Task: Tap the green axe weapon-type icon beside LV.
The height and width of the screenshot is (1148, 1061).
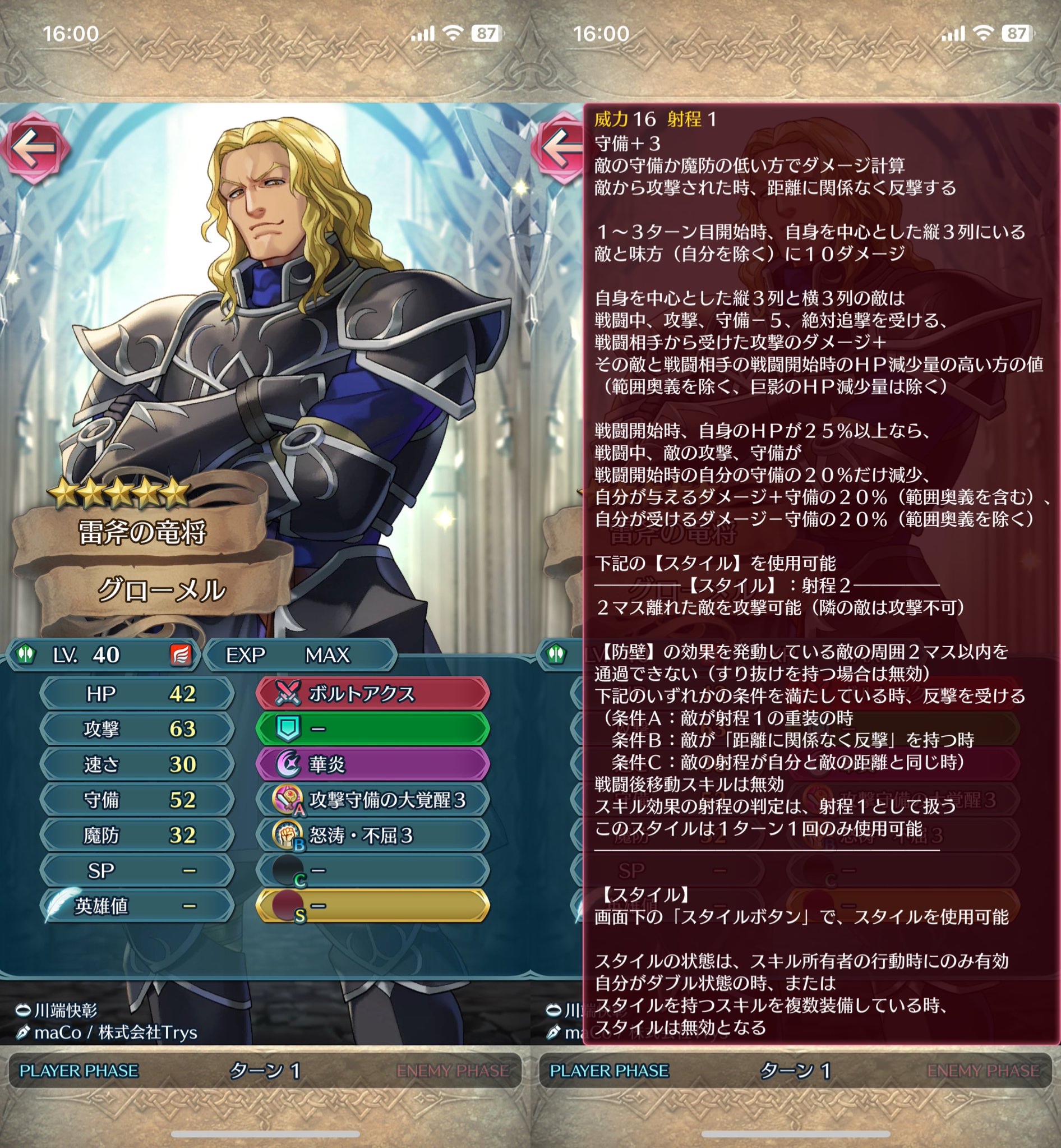Action: coord(26,654)
